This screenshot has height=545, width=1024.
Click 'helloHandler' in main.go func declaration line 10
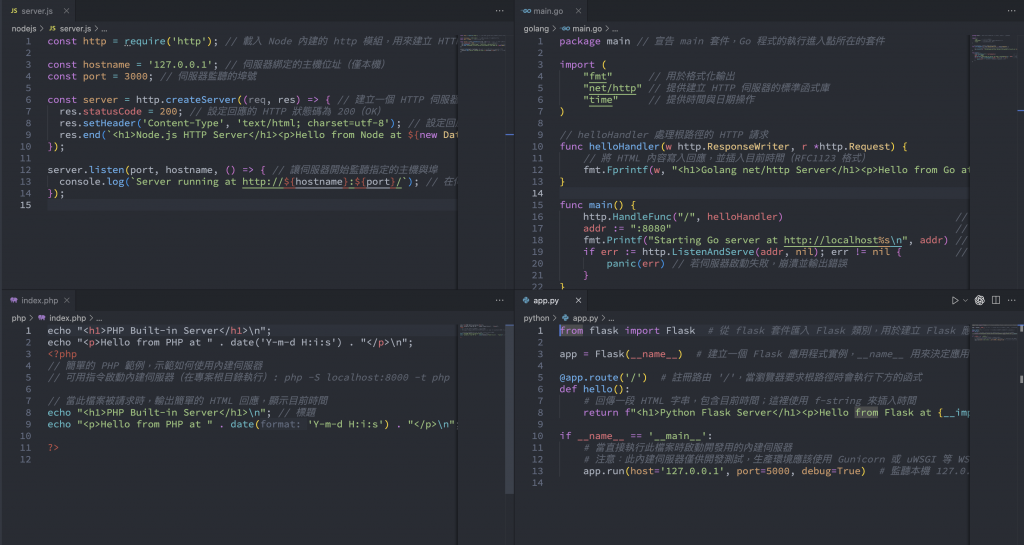click(624, 147)
